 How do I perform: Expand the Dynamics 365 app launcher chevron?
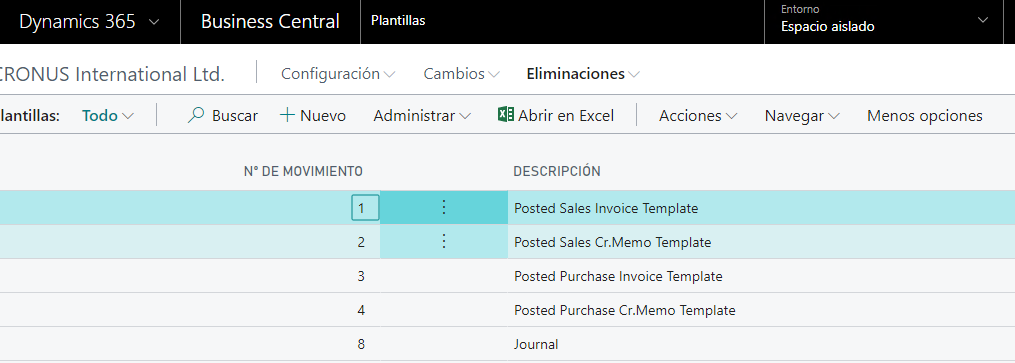coord(154,22)
